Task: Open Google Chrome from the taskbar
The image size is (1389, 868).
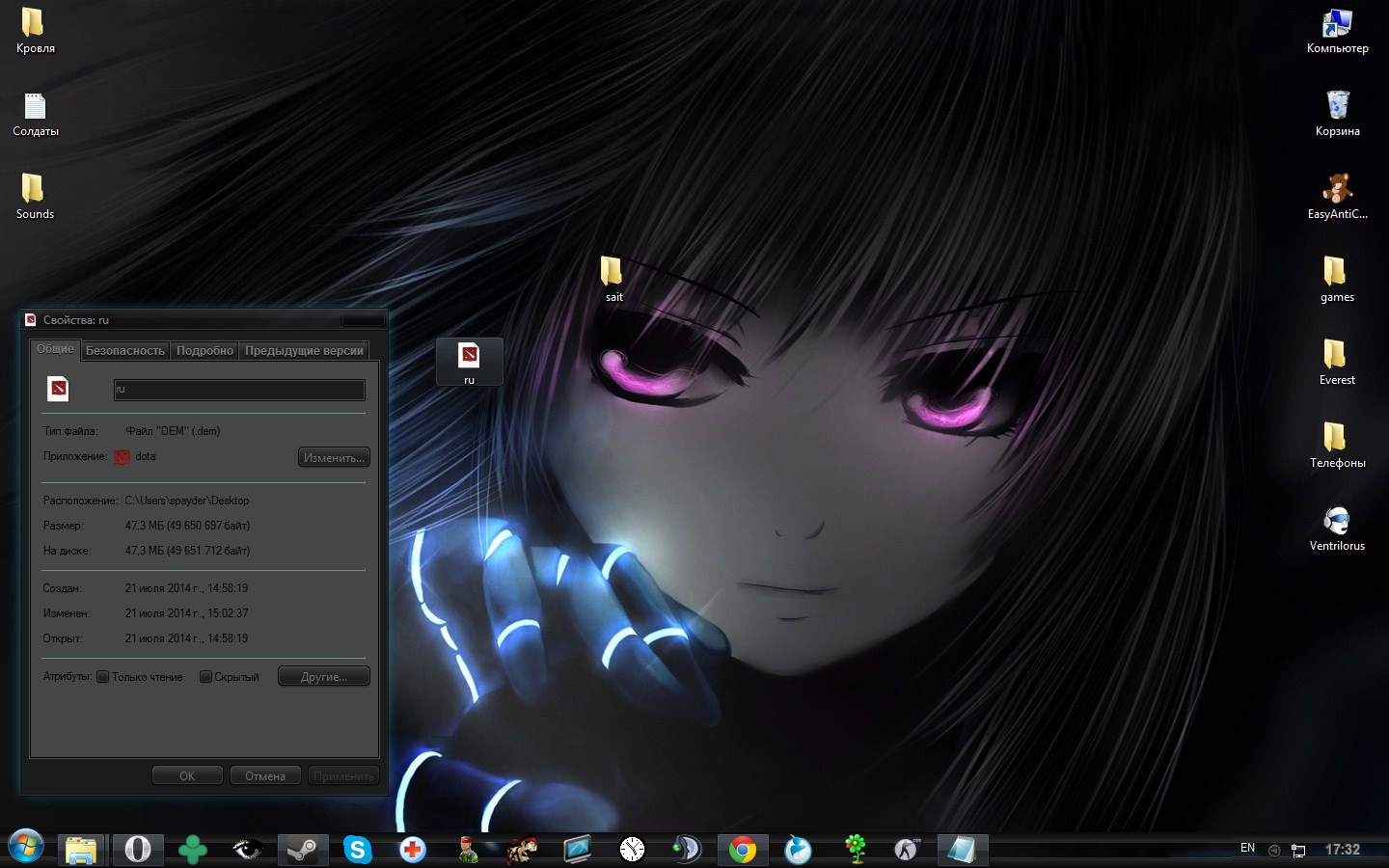Action: [x=743, y=850]
